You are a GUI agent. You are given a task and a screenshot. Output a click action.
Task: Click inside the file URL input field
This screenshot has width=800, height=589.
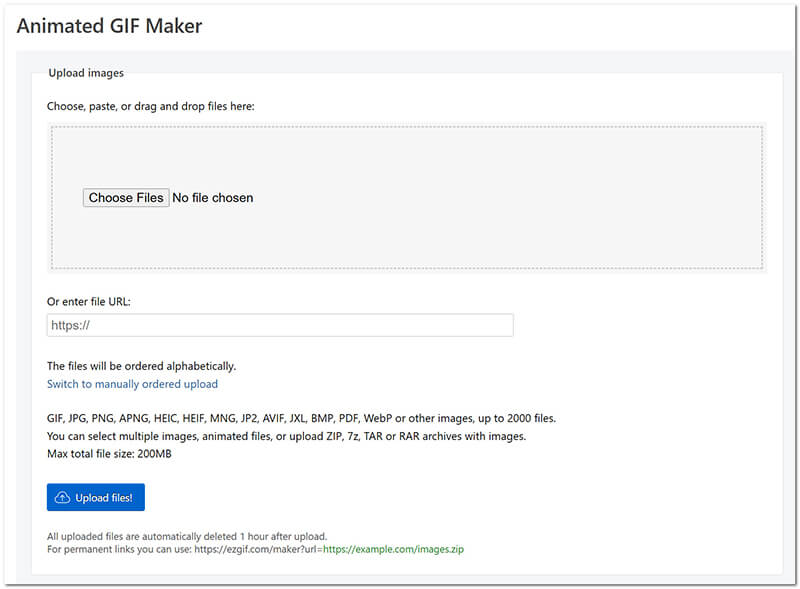(279, 324)
